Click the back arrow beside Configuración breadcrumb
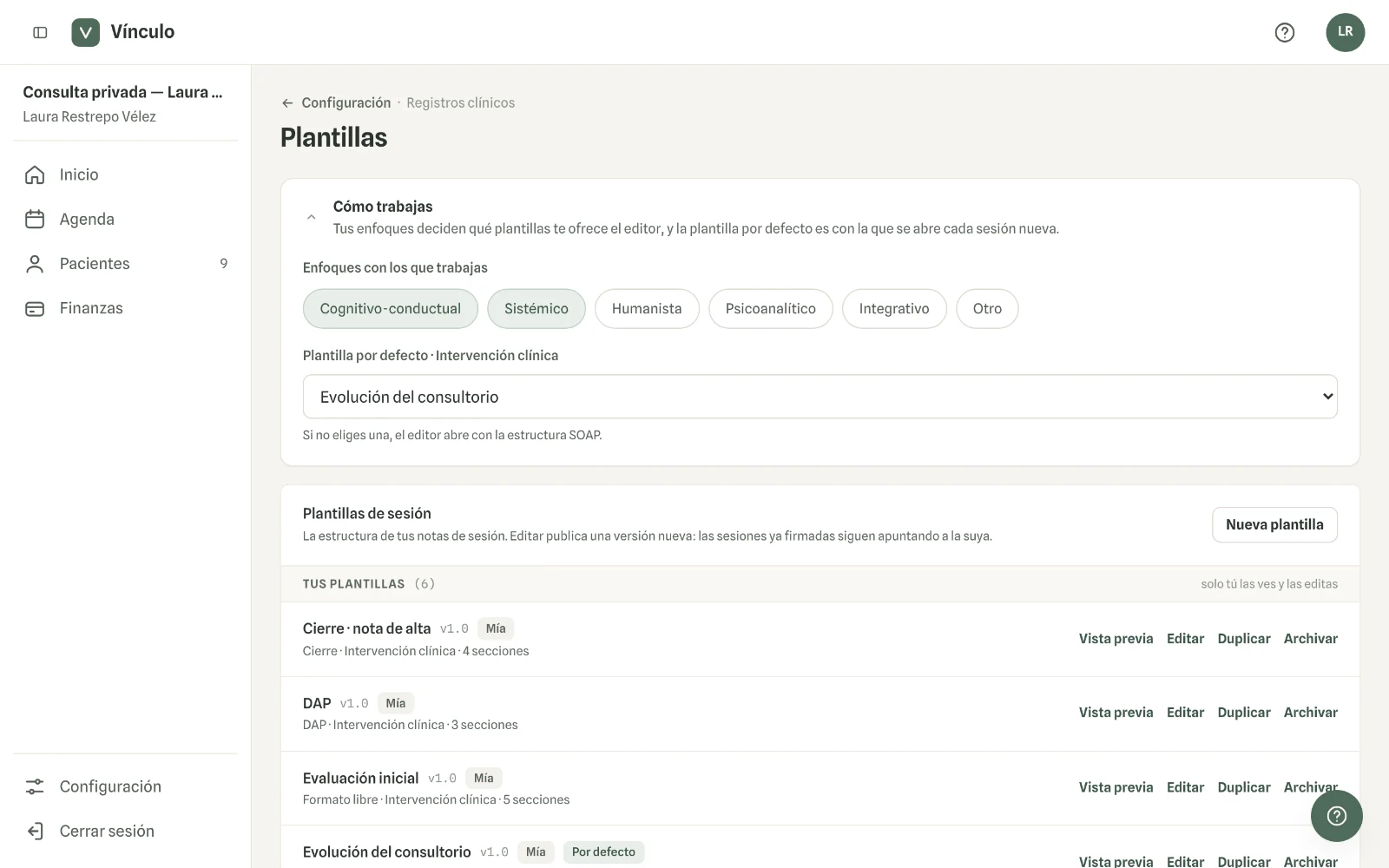Viewport: 1389px width, 868px height. (287, 102)
